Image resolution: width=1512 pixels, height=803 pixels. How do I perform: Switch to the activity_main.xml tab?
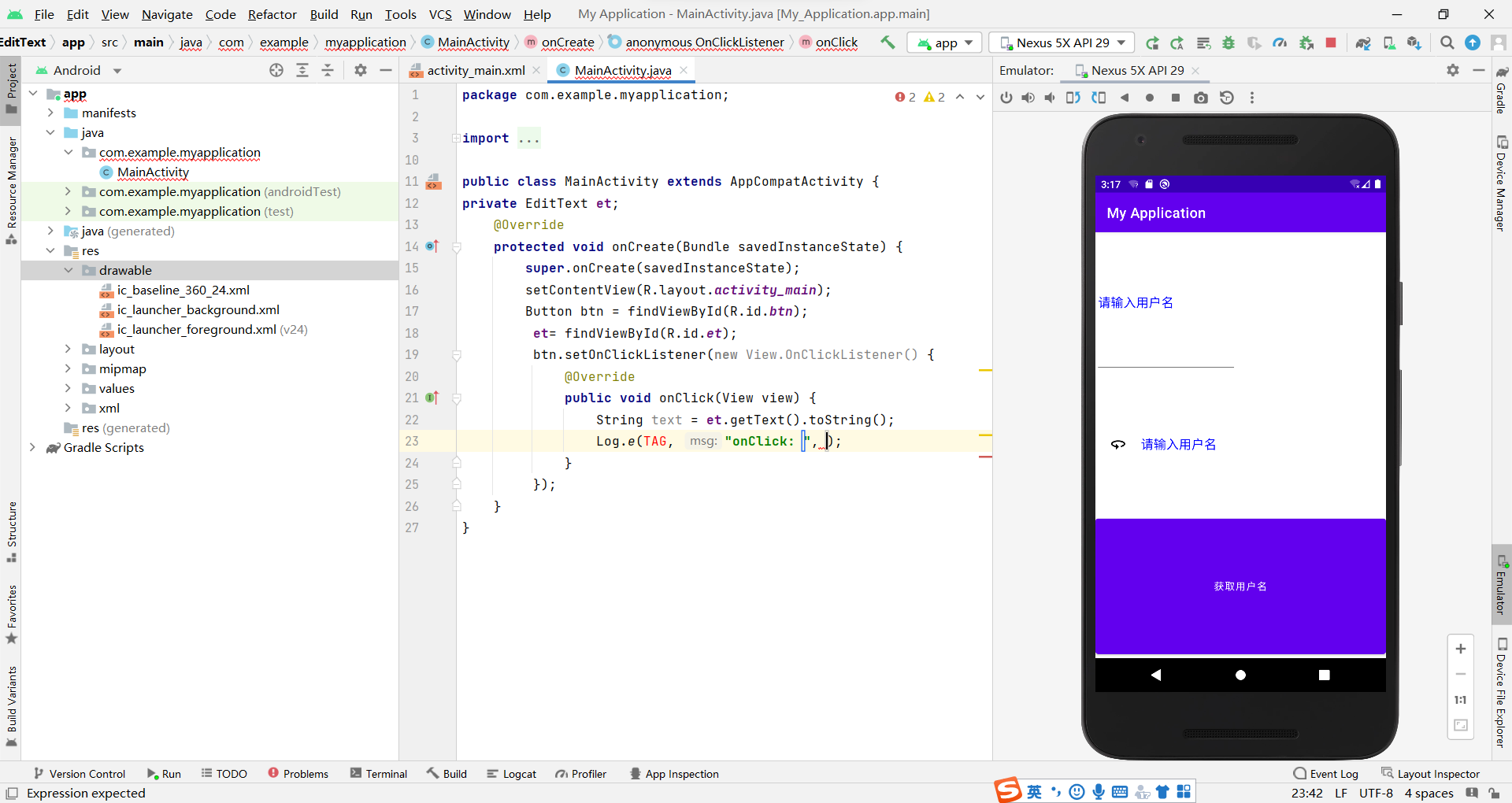tap(475, 70)
